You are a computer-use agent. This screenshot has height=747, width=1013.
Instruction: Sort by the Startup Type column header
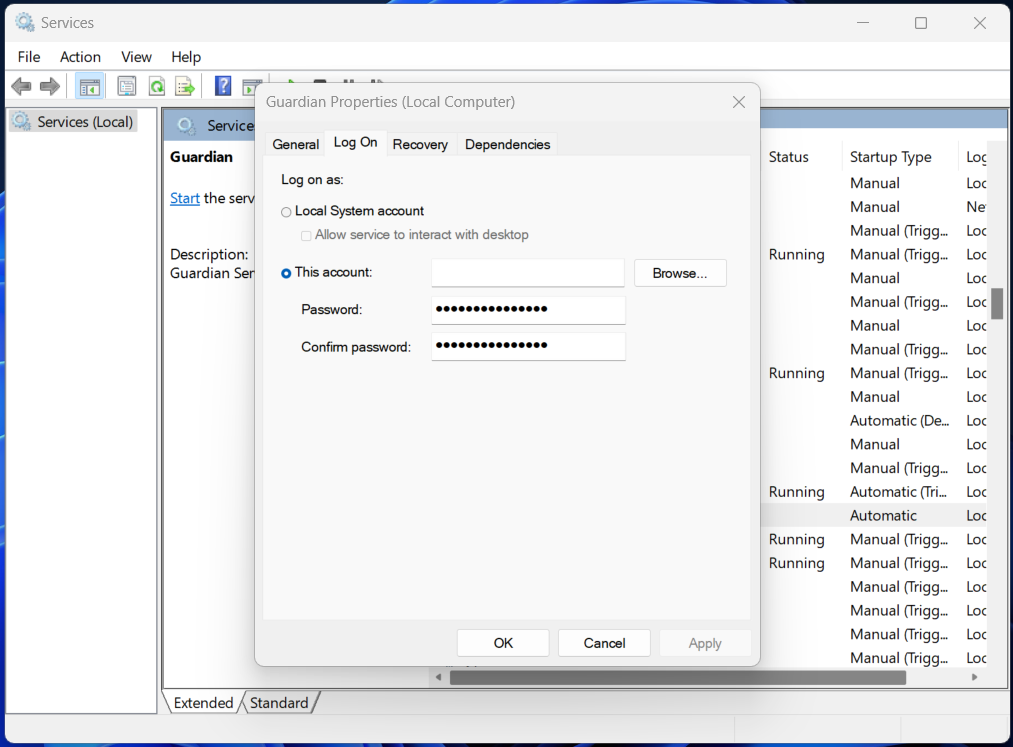890,157
